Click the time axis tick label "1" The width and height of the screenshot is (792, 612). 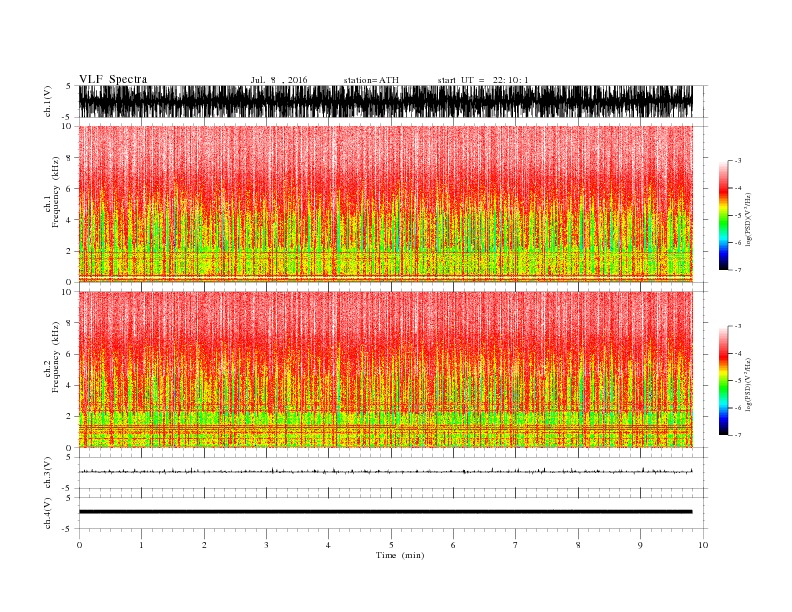(x=141, y=545)
